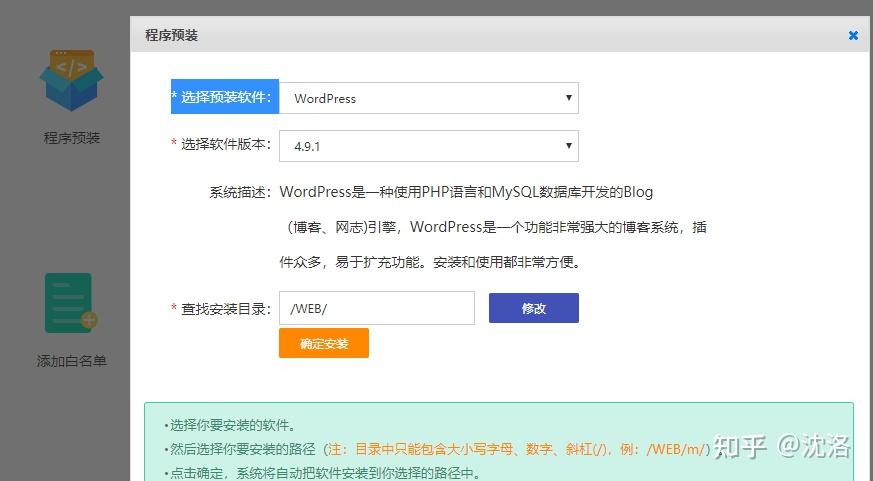Click the hint 点击确定，系统将自动把软件安装
The height and width of the screenshot is (481, 873).
pos(322,473)
